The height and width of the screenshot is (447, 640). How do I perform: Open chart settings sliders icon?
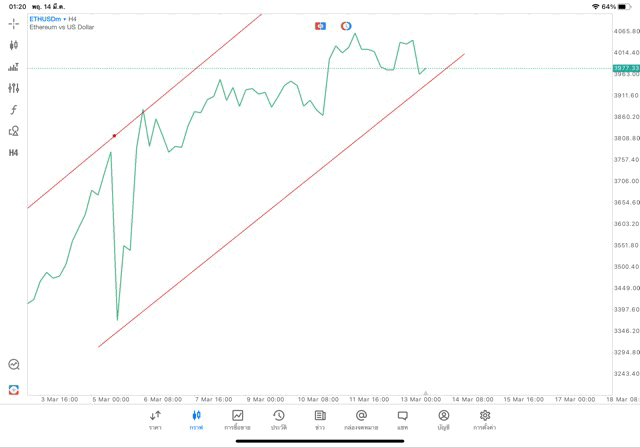(x=14, y=88)
